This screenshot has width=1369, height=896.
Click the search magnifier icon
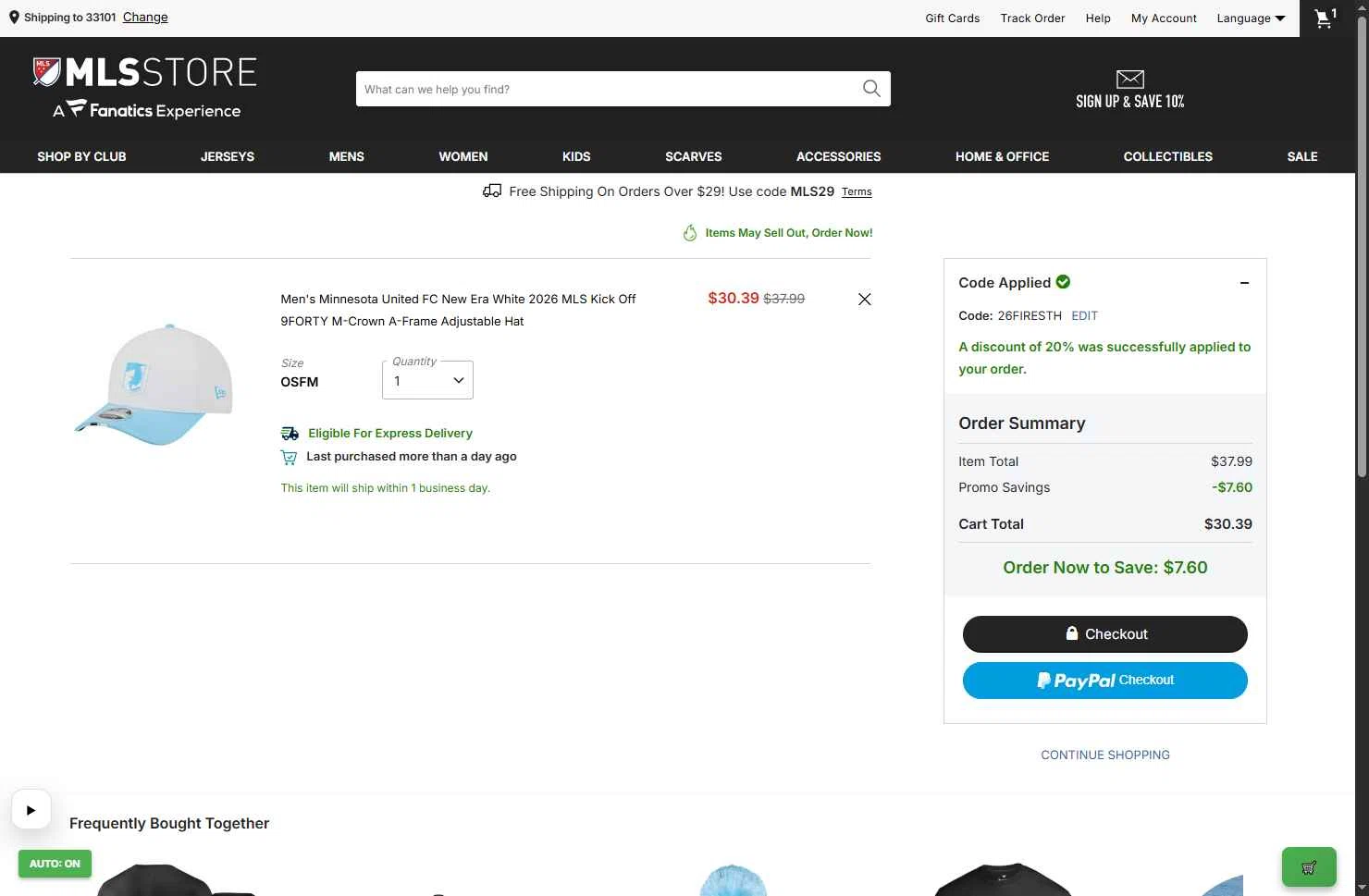(x=871, y=89)
